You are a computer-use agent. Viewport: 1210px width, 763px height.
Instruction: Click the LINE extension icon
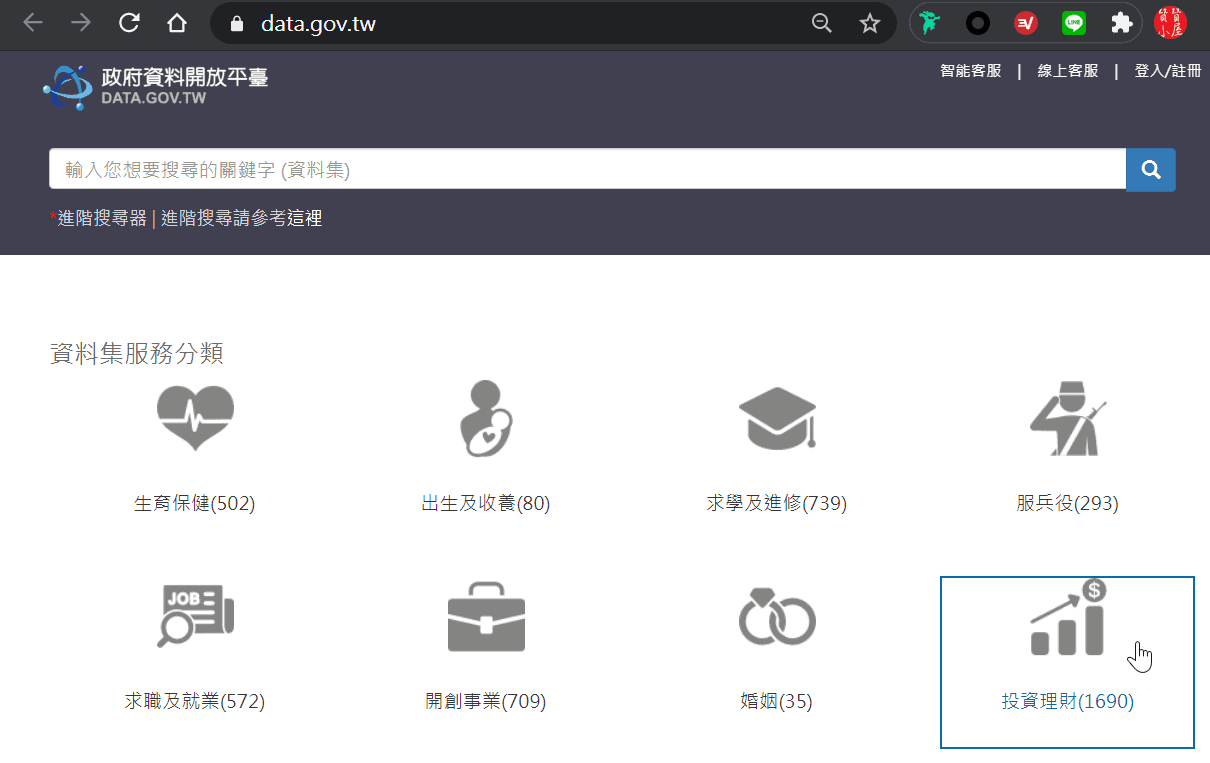pyautogui.click(x=1074, y=23)
